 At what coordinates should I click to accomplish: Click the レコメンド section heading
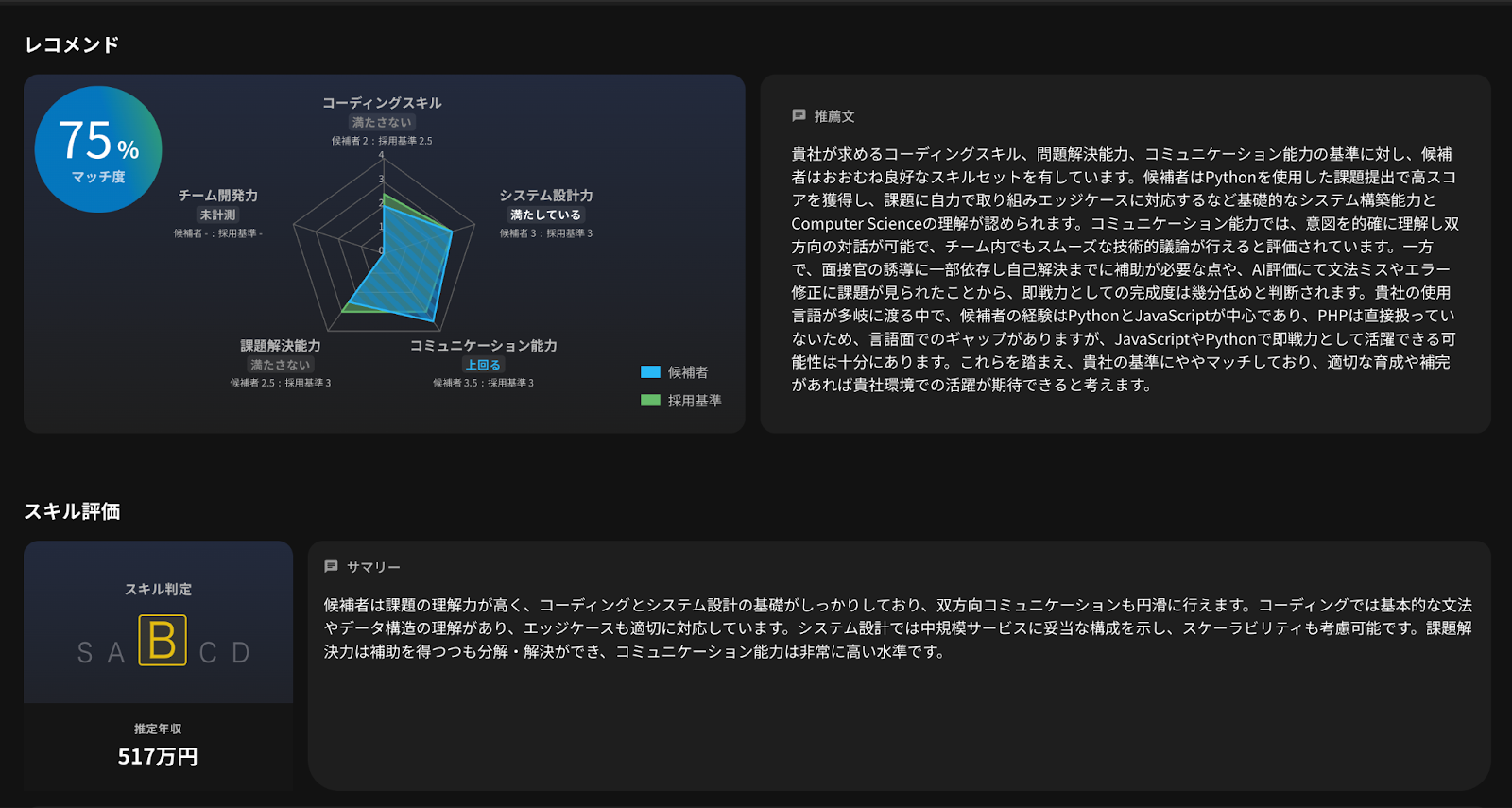click(x=72, y=44)
